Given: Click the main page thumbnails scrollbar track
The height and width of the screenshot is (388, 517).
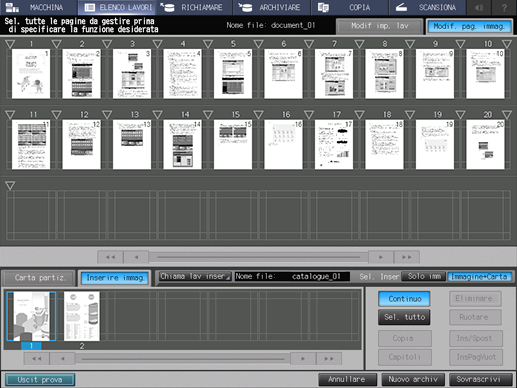Looking at the screenshot, I should (x=259, y=257).
